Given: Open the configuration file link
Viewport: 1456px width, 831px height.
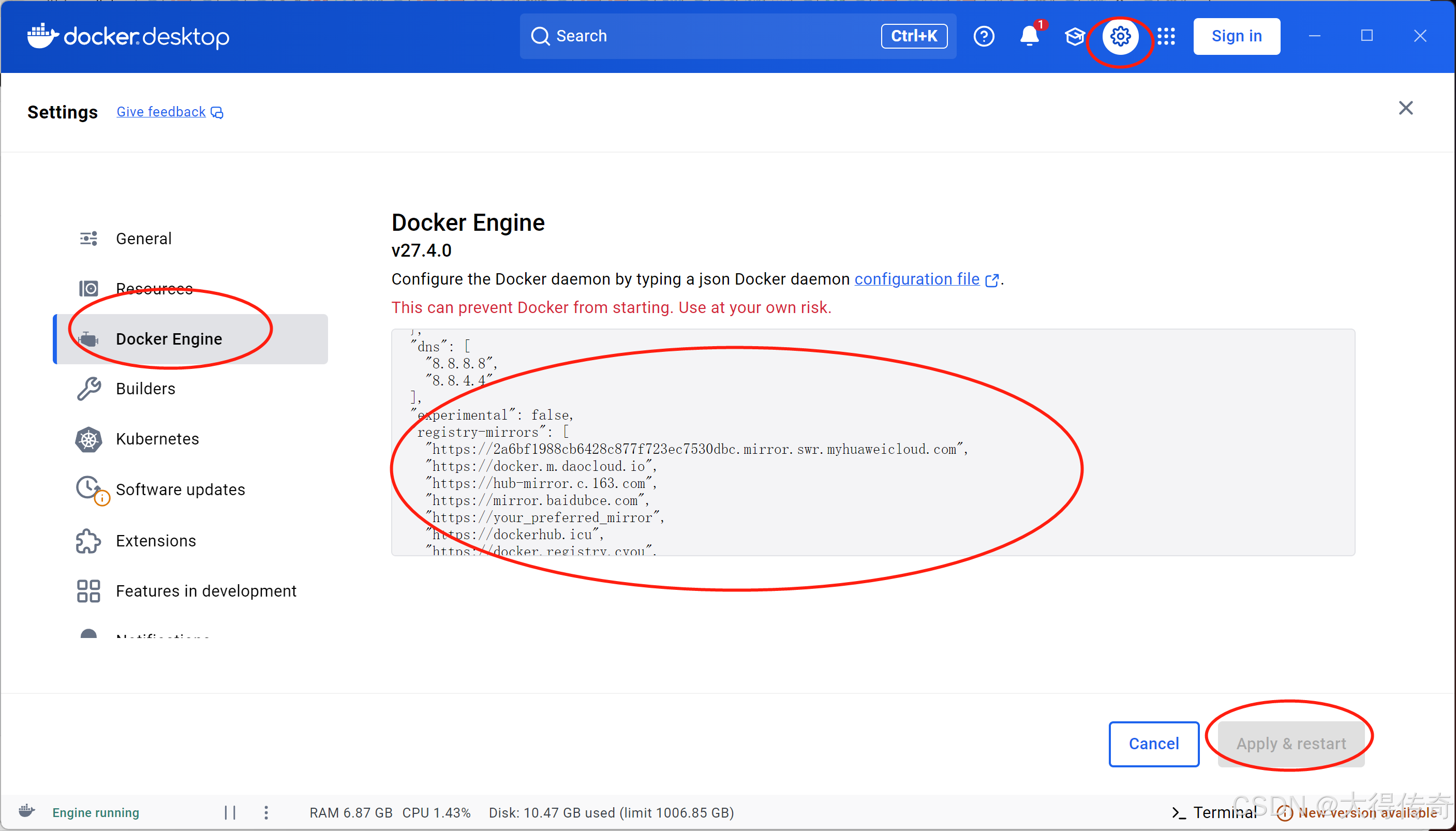Looking at the screenshot, I should pyautogui.click(x=917, y=279).
